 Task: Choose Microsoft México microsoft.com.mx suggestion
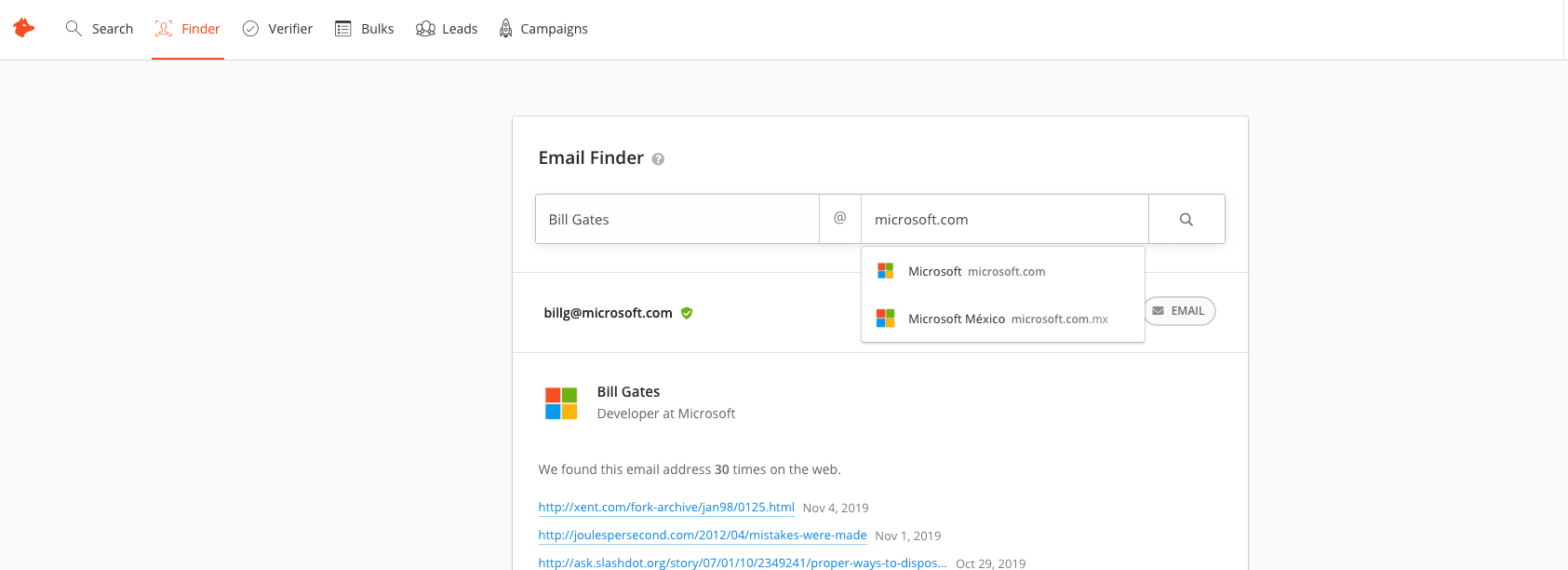click(x=1003, y=319)
